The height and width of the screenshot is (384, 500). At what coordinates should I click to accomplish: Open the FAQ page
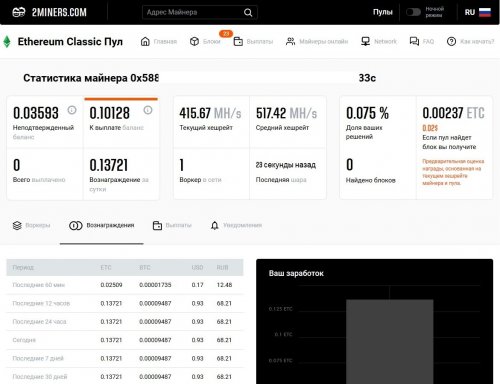(428, 42)
